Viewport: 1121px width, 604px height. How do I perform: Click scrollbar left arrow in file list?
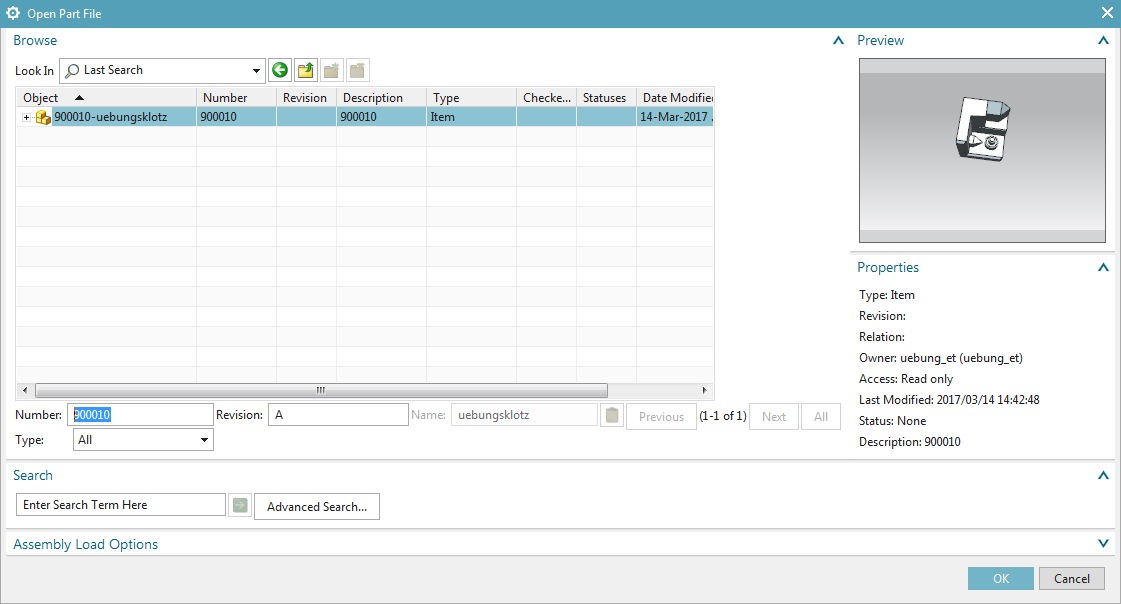tap(25, 390)
